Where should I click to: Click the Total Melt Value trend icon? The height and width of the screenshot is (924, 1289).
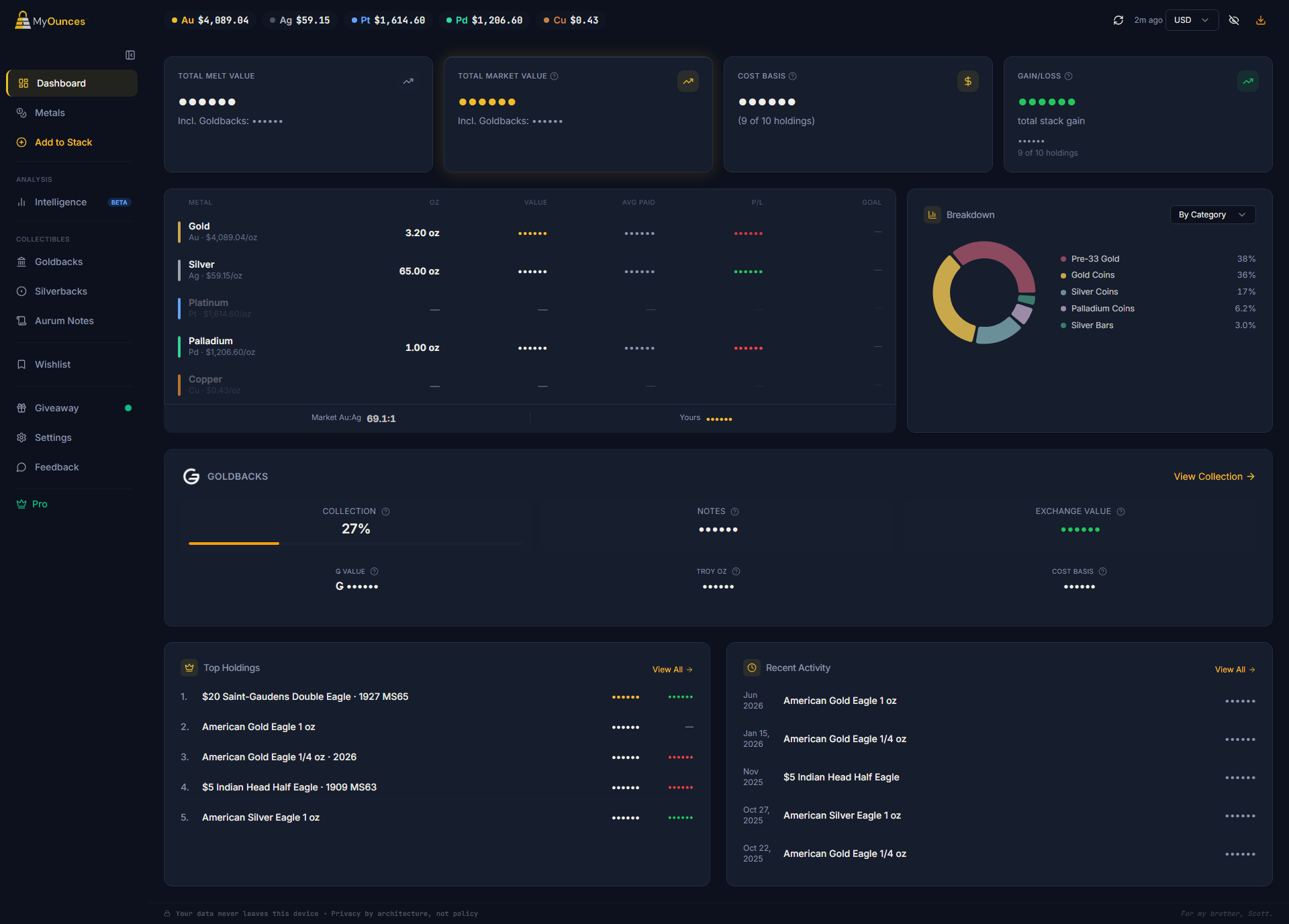408,81
